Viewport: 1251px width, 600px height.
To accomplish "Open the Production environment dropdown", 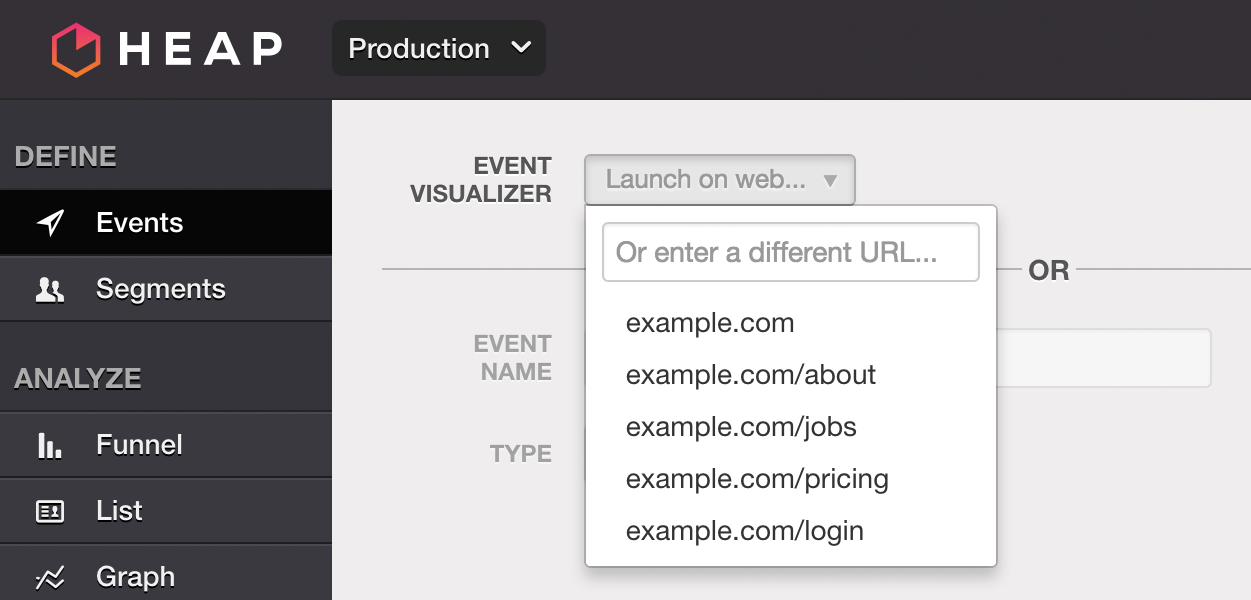I will point(439,49).
